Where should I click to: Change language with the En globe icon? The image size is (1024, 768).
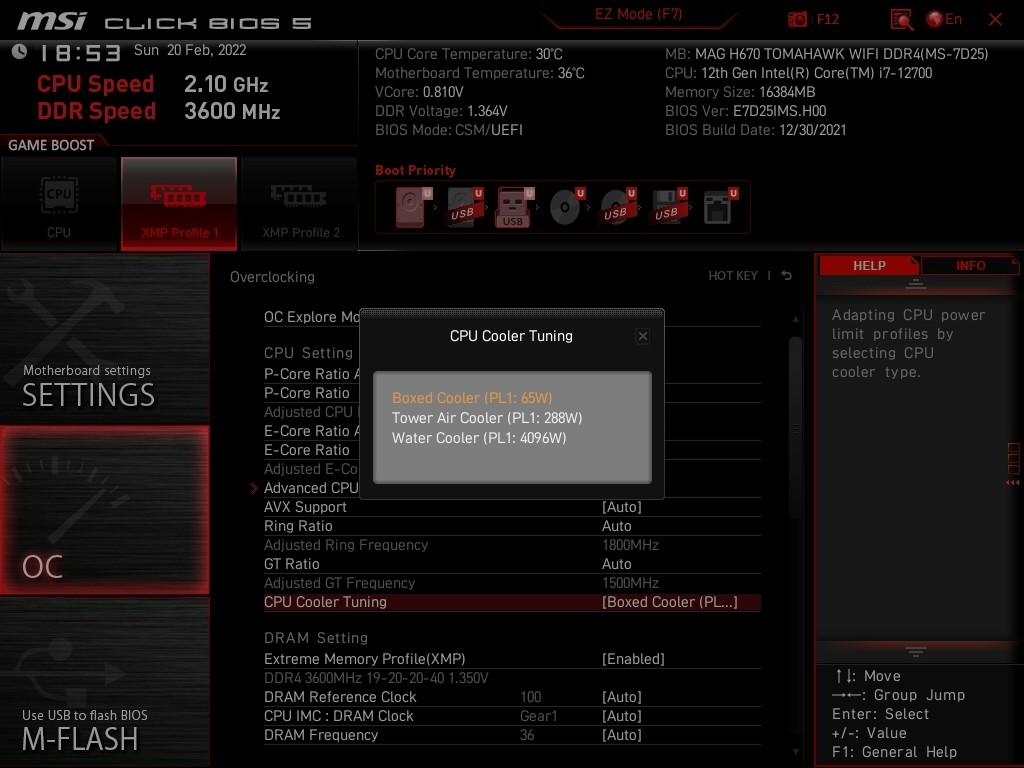(944, 19)
